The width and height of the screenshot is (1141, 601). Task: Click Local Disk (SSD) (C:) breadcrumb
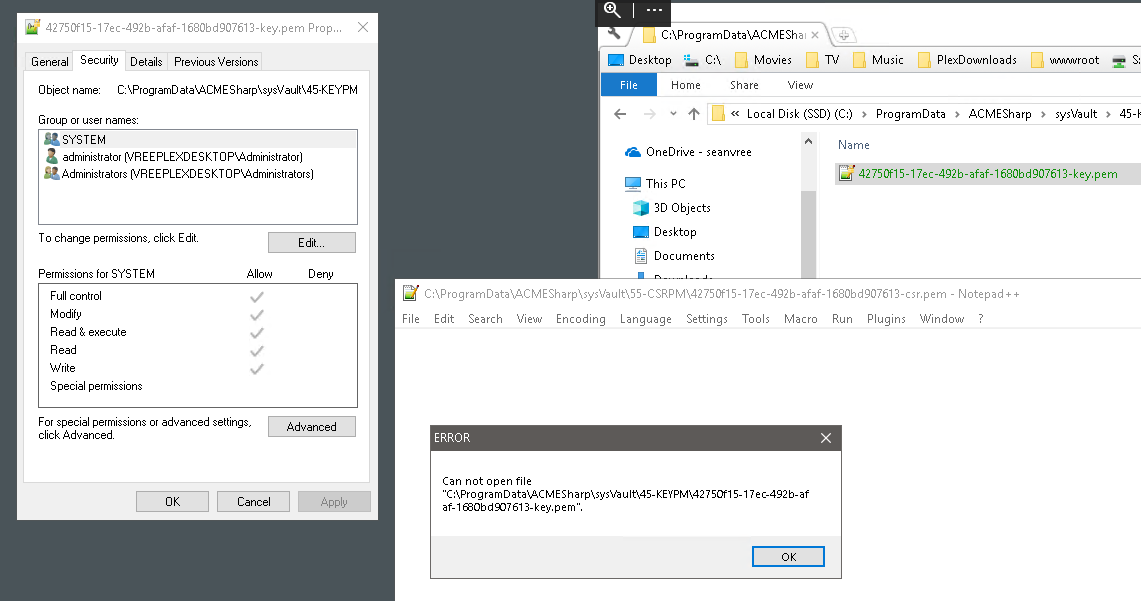tap(799, 114)
